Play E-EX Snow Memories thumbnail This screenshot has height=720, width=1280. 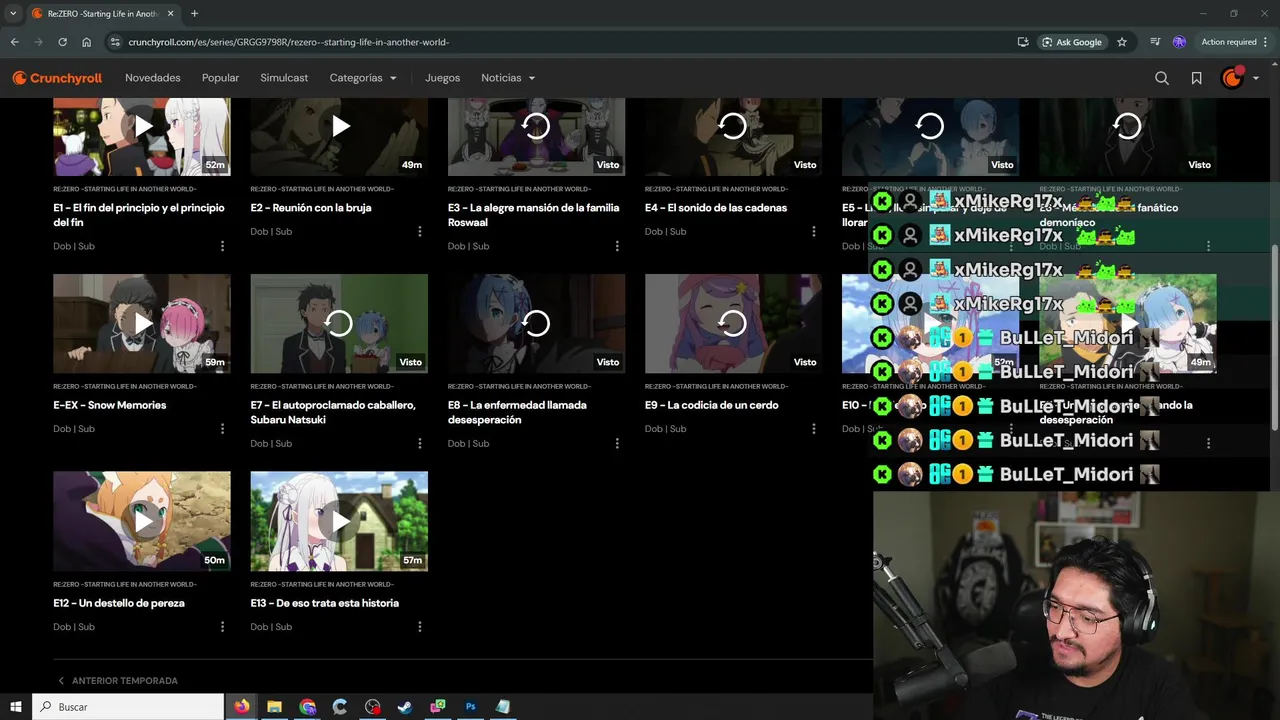tap(141, 324)
